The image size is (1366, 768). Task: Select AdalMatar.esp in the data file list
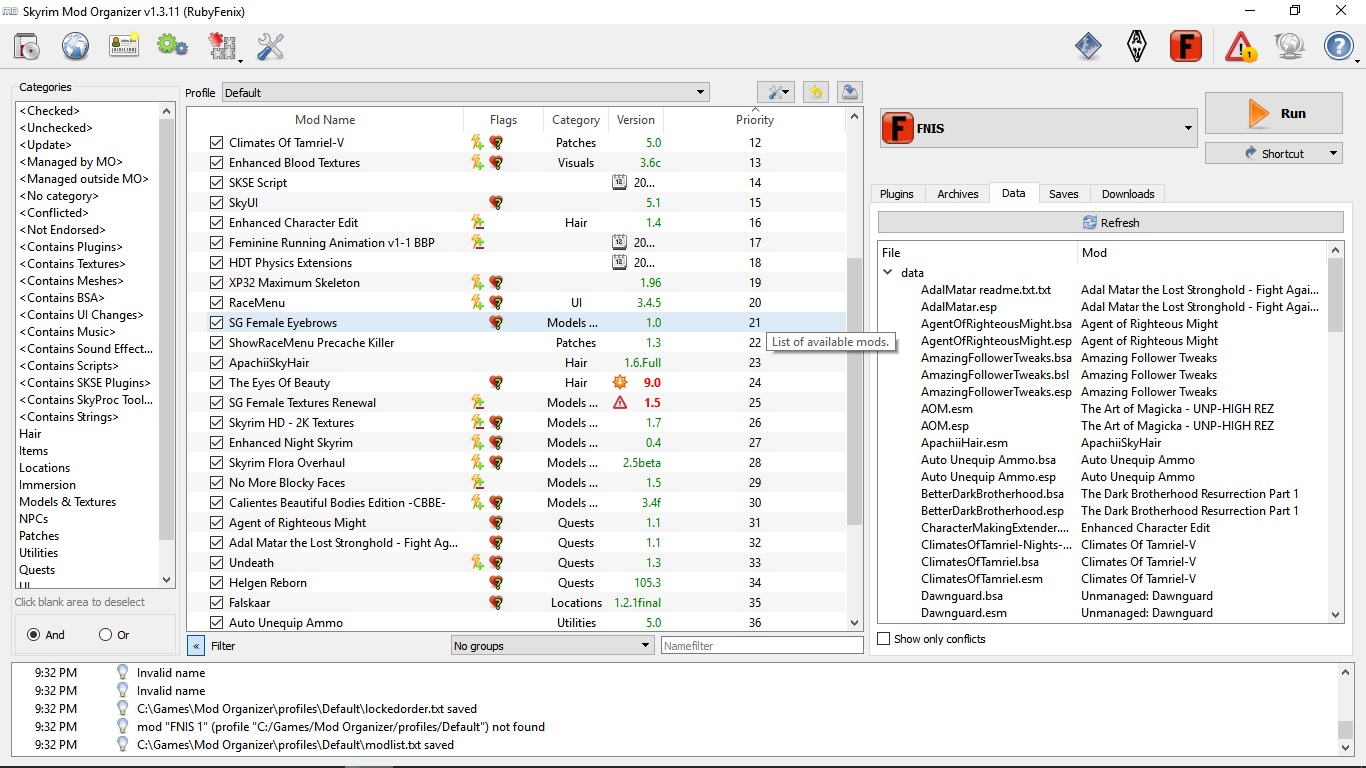pyautogui.click(x=959, y=307)
